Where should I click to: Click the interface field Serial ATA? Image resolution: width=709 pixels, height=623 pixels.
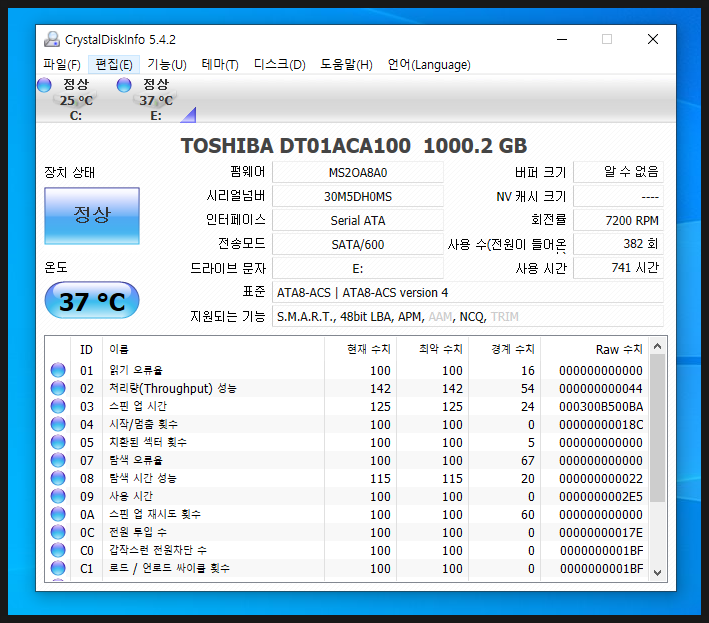click(358, 220)
